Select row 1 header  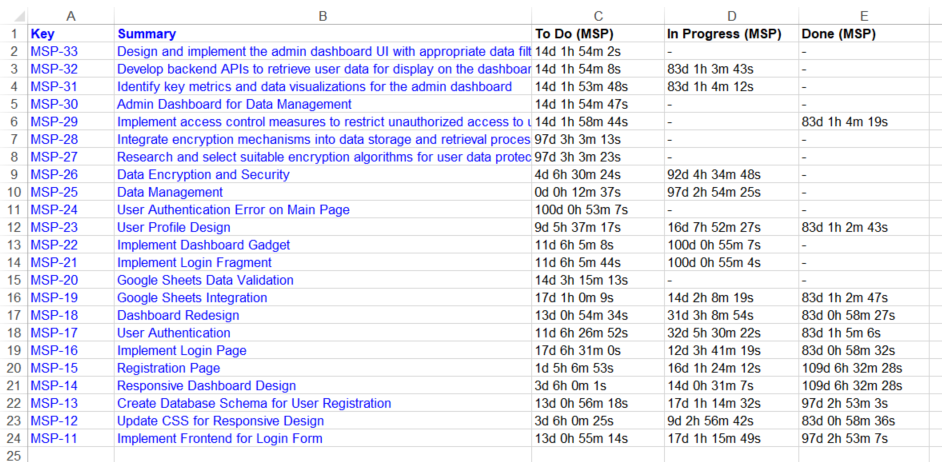tap(14, 34)
